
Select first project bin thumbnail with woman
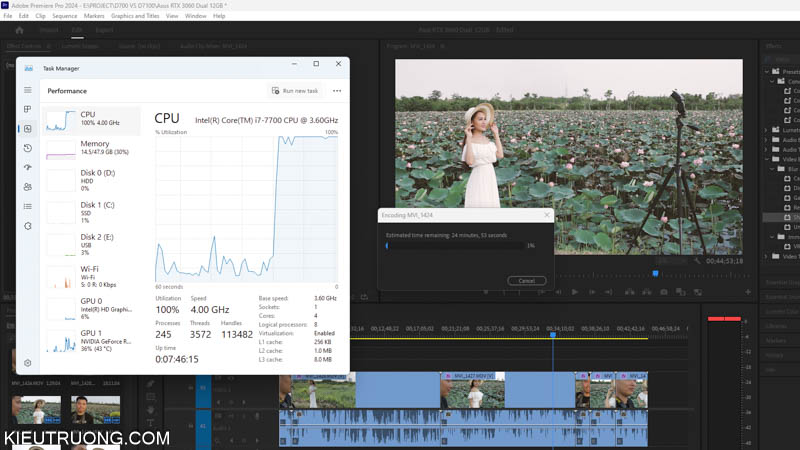tap(36, 410)
